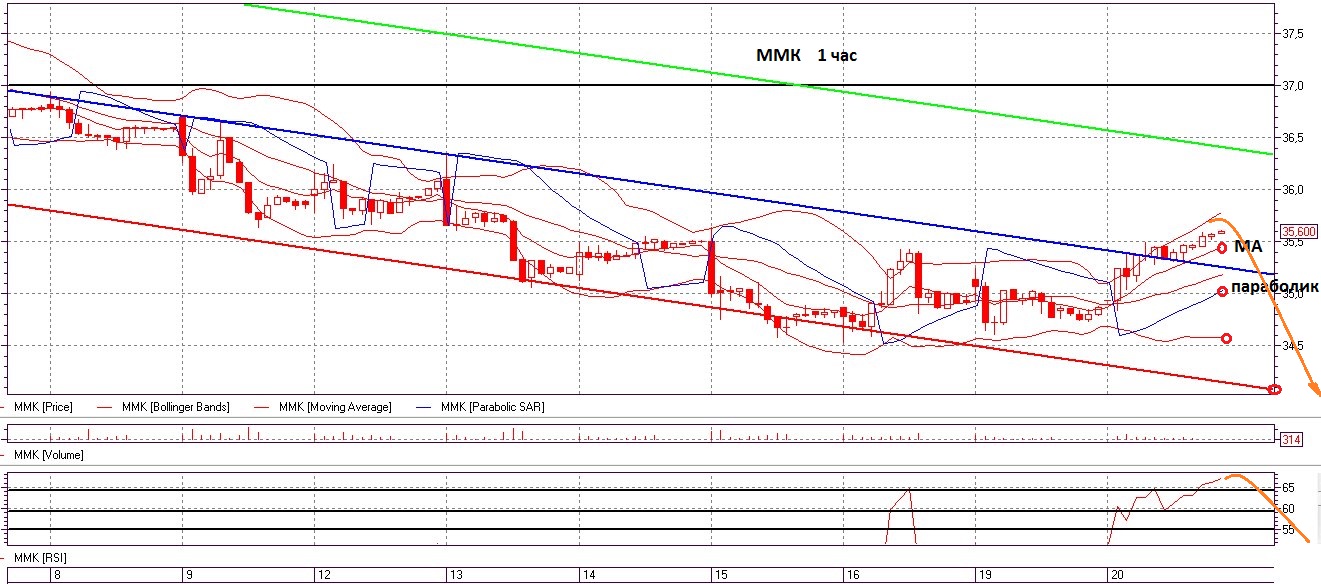Select the MMK [Price] legend entry
This screenshot has width=1321, height=584.
tap(44, 407)
